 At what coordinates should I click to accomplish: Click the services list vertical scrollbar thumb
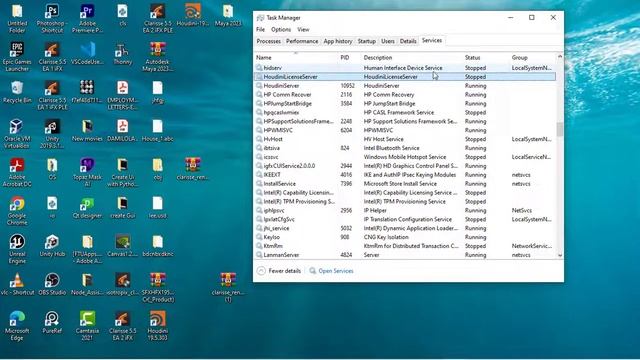(x=560, y=129)
